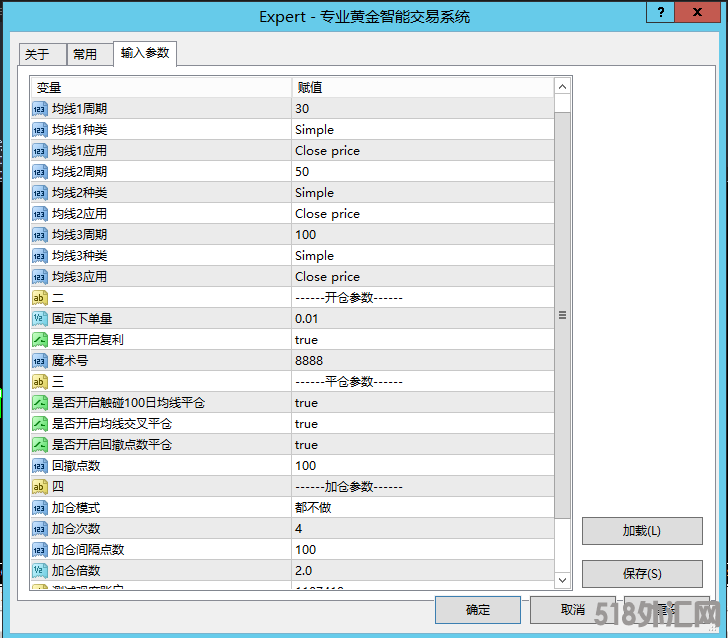Click the icon beside 均线1应用
Screen dimensions: 728x638
(40, 150)
